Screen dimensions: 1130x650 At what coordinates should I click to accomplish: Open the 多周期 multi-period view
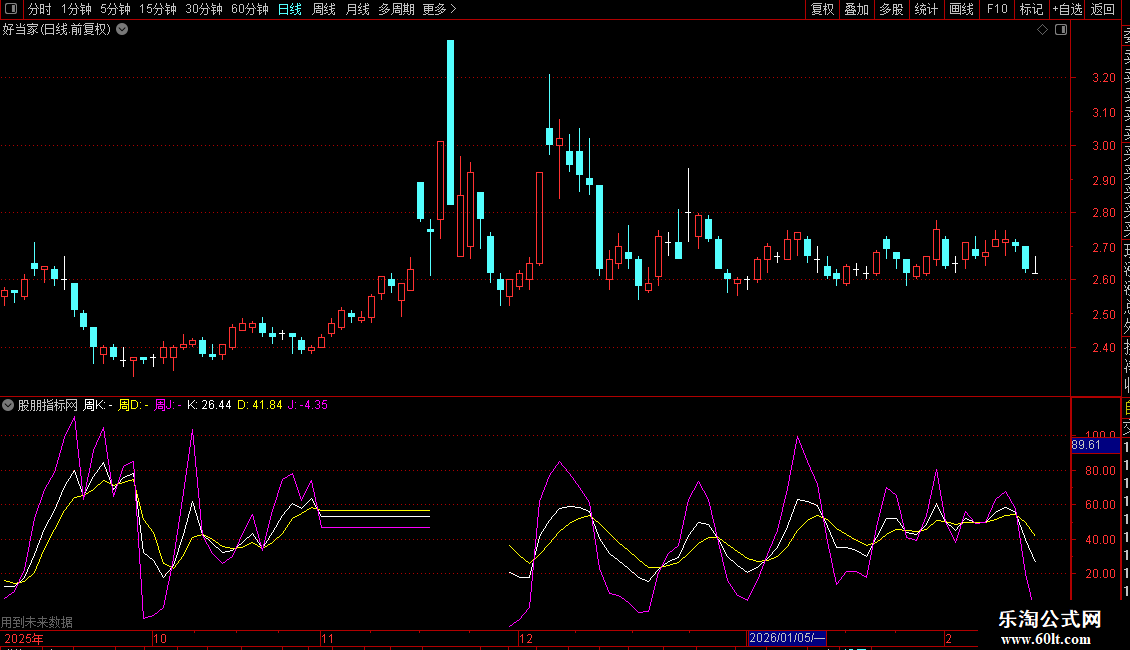tap(396, 9)
